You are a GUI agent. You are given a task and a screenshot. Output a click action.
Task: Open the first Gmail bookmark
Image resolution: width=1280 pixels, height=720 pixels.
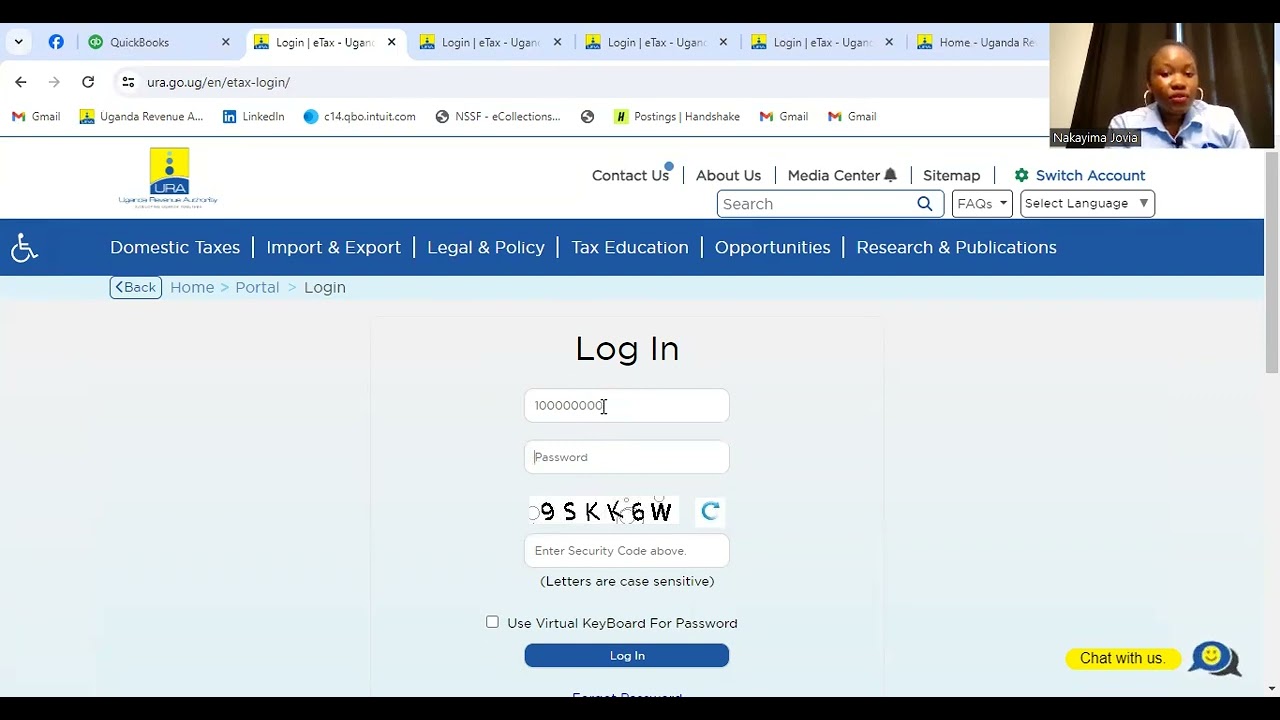point(36,117)
